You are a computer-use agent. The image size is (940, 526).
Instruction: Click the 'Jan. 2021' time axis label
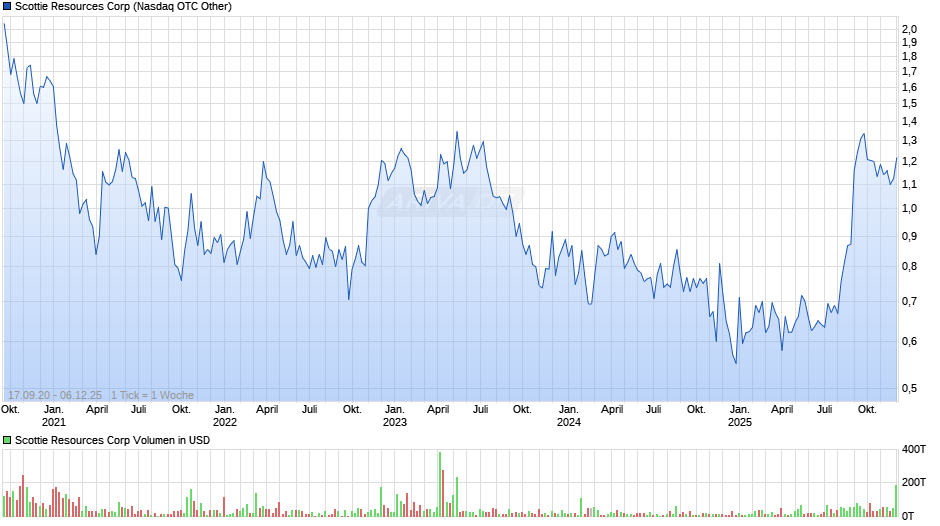[53, 416]
